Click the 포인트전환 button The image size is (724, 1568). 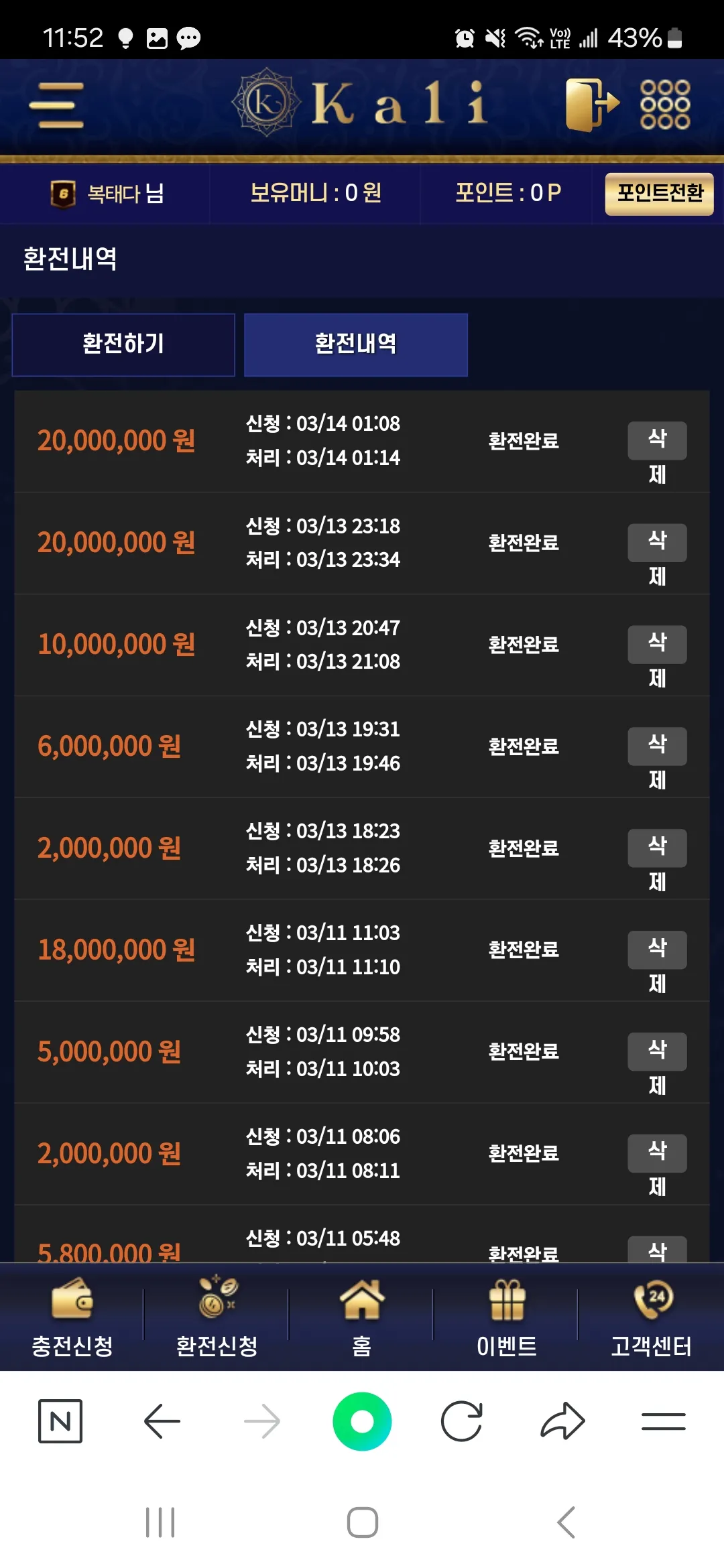click(x=659, y=194)
